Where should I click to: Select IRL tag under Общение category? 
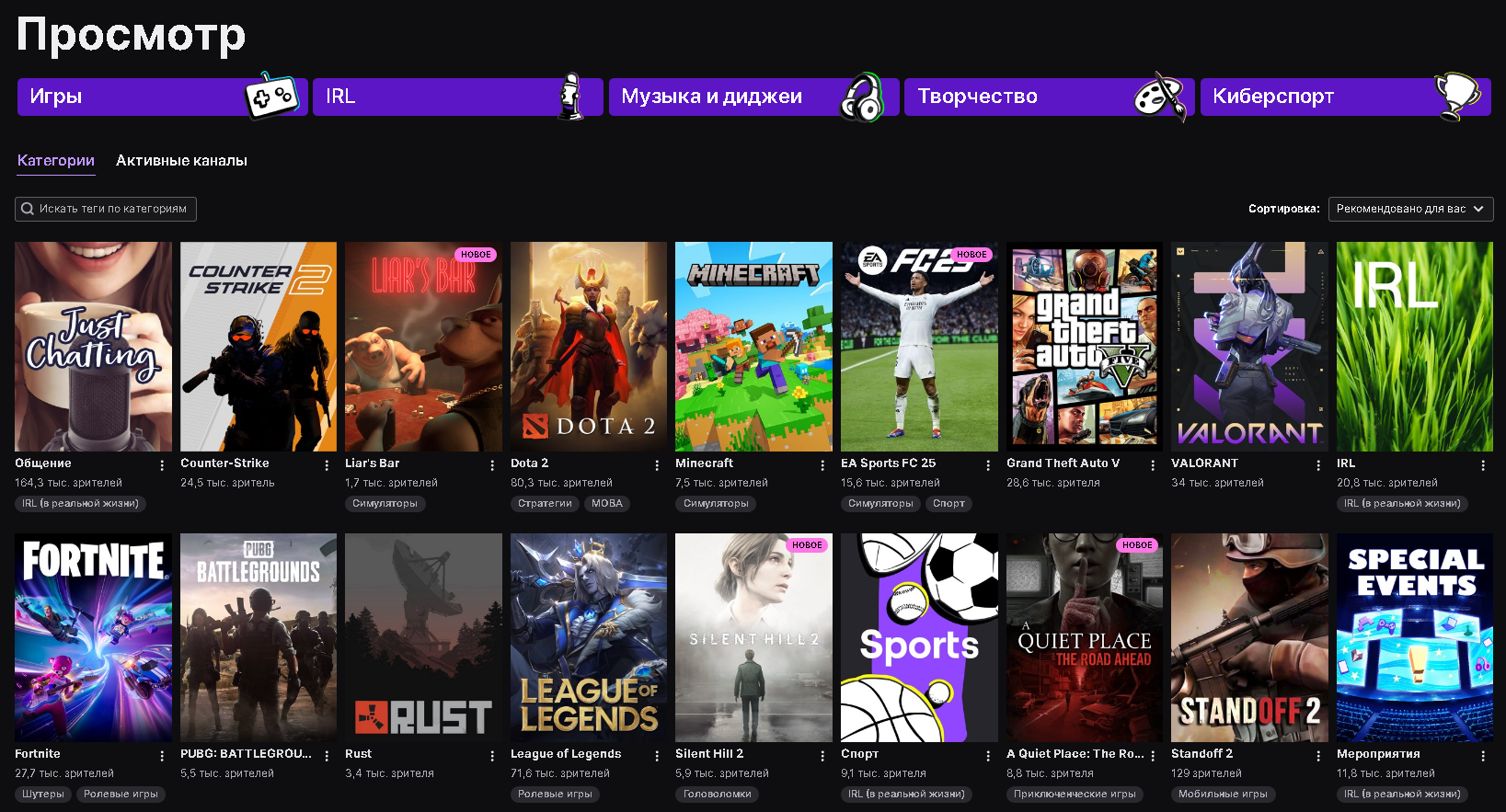pyautogui.click(x=80, y=504)
